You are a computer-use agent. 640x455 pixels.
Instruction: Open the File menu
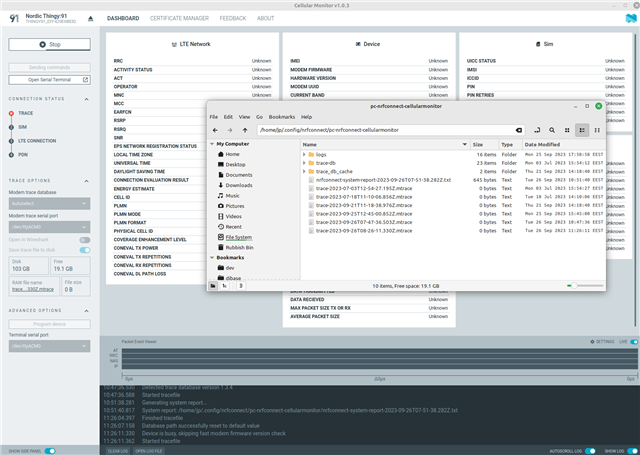(213, 117)
